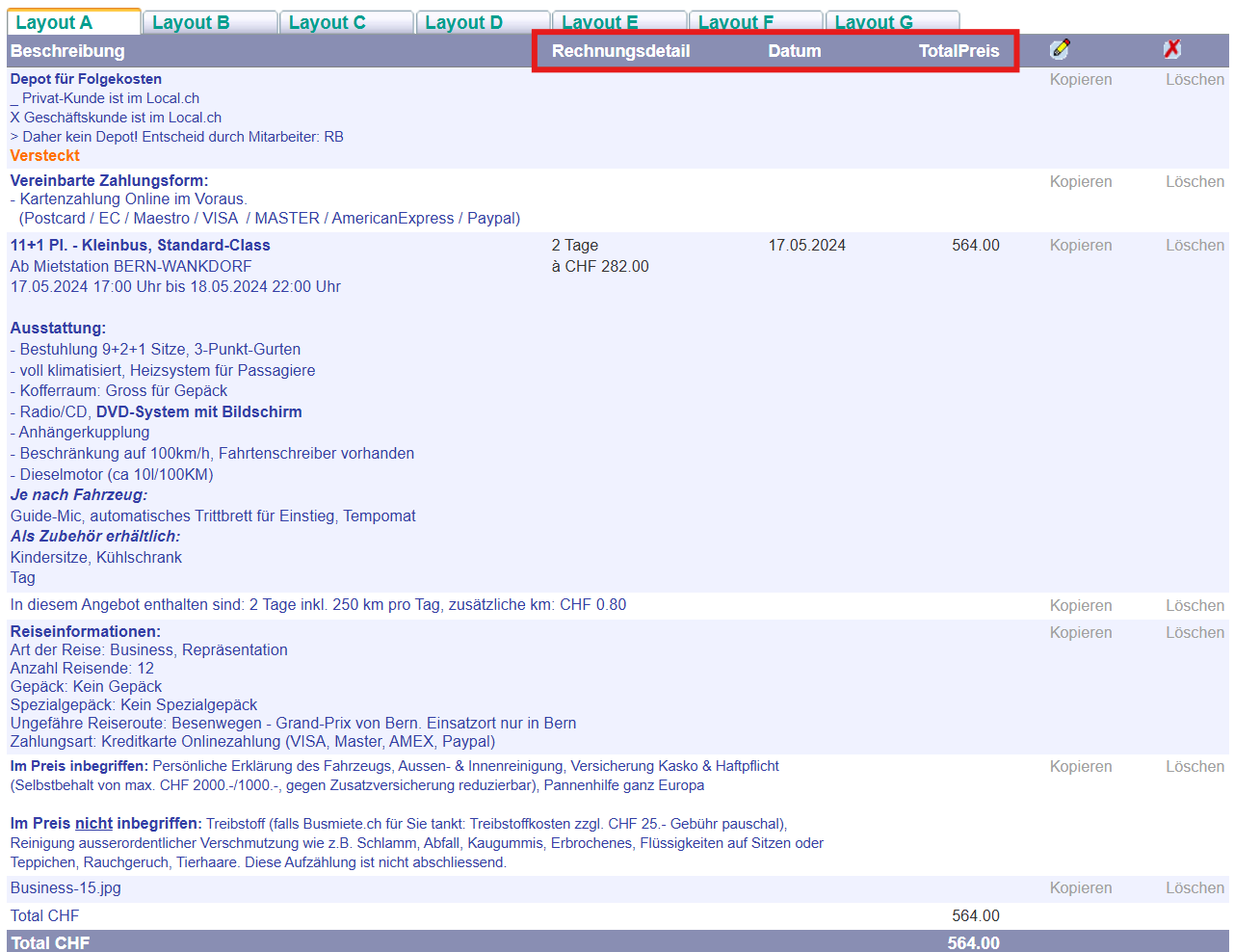Open the Business-15.jpg entry

66,888
